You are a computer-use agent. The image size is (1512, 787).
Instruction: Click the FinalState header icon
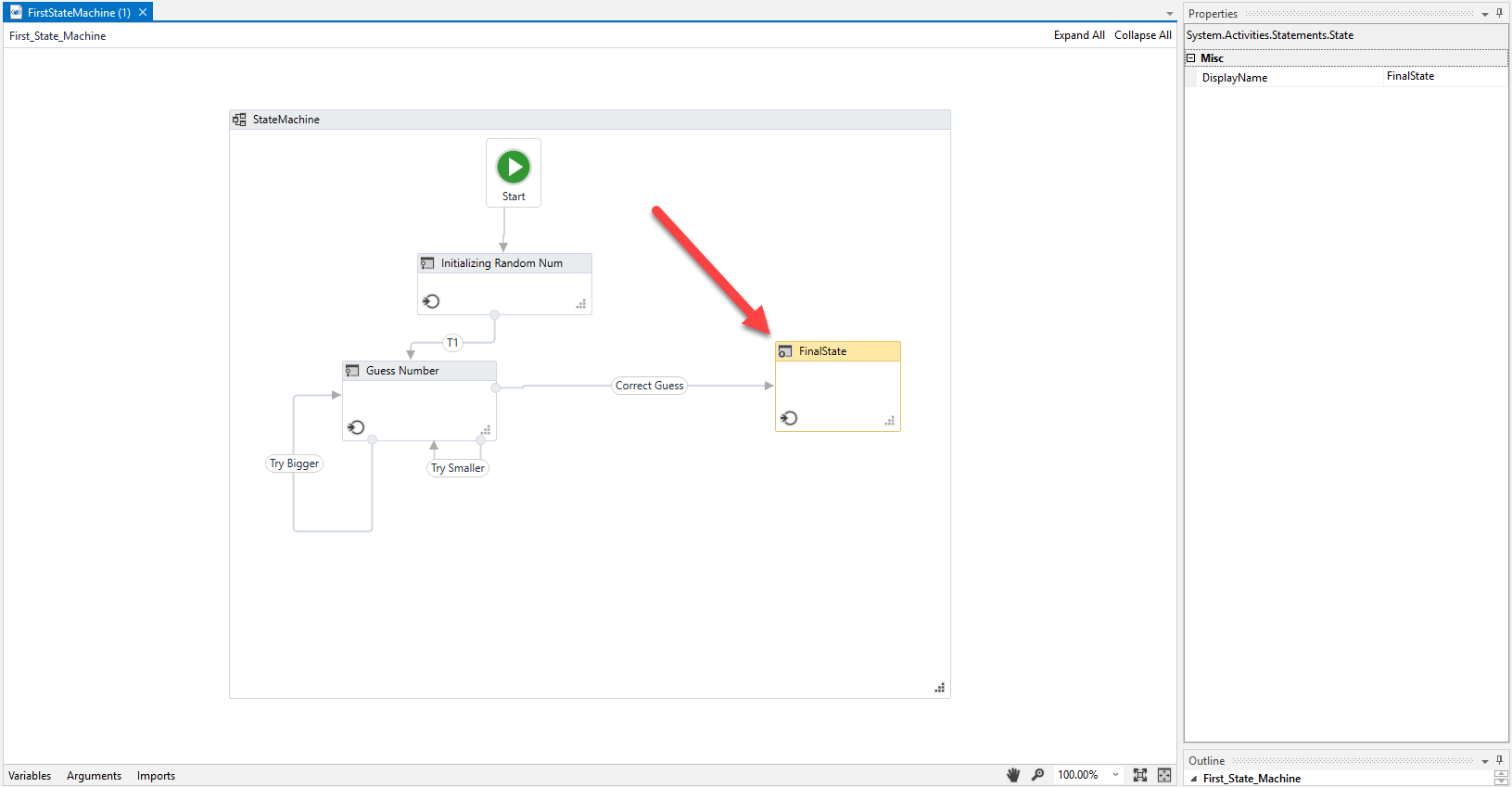coord(785,351)
